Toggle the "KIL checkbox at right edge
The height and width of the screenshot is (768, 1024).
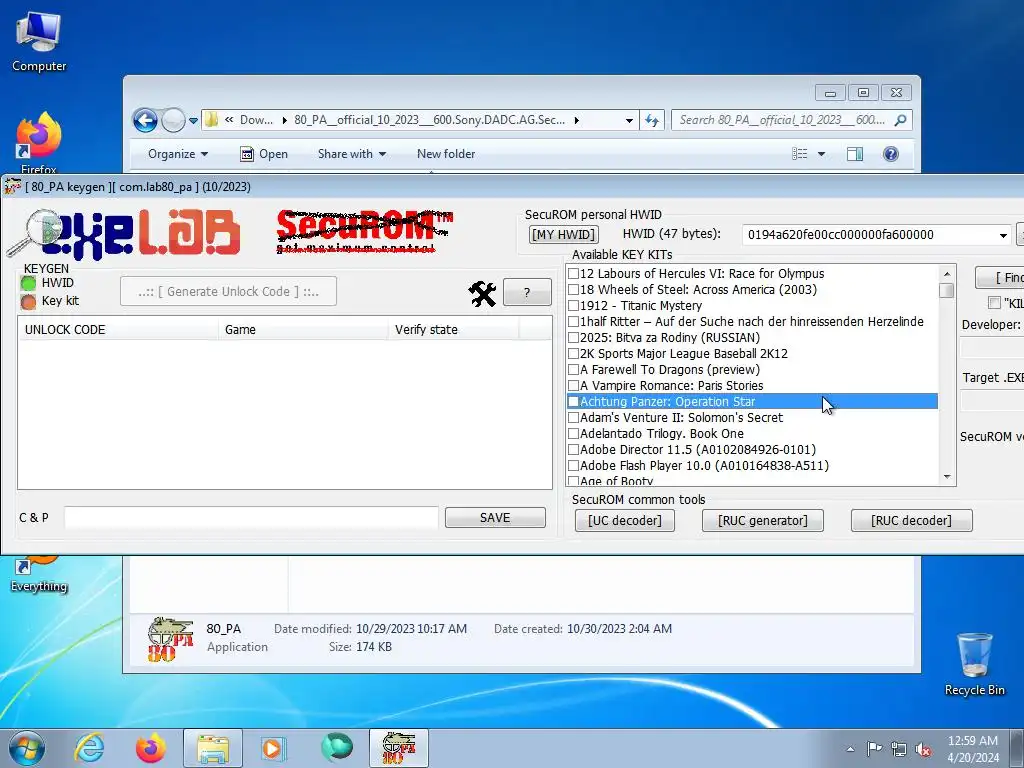pos(995,303)
